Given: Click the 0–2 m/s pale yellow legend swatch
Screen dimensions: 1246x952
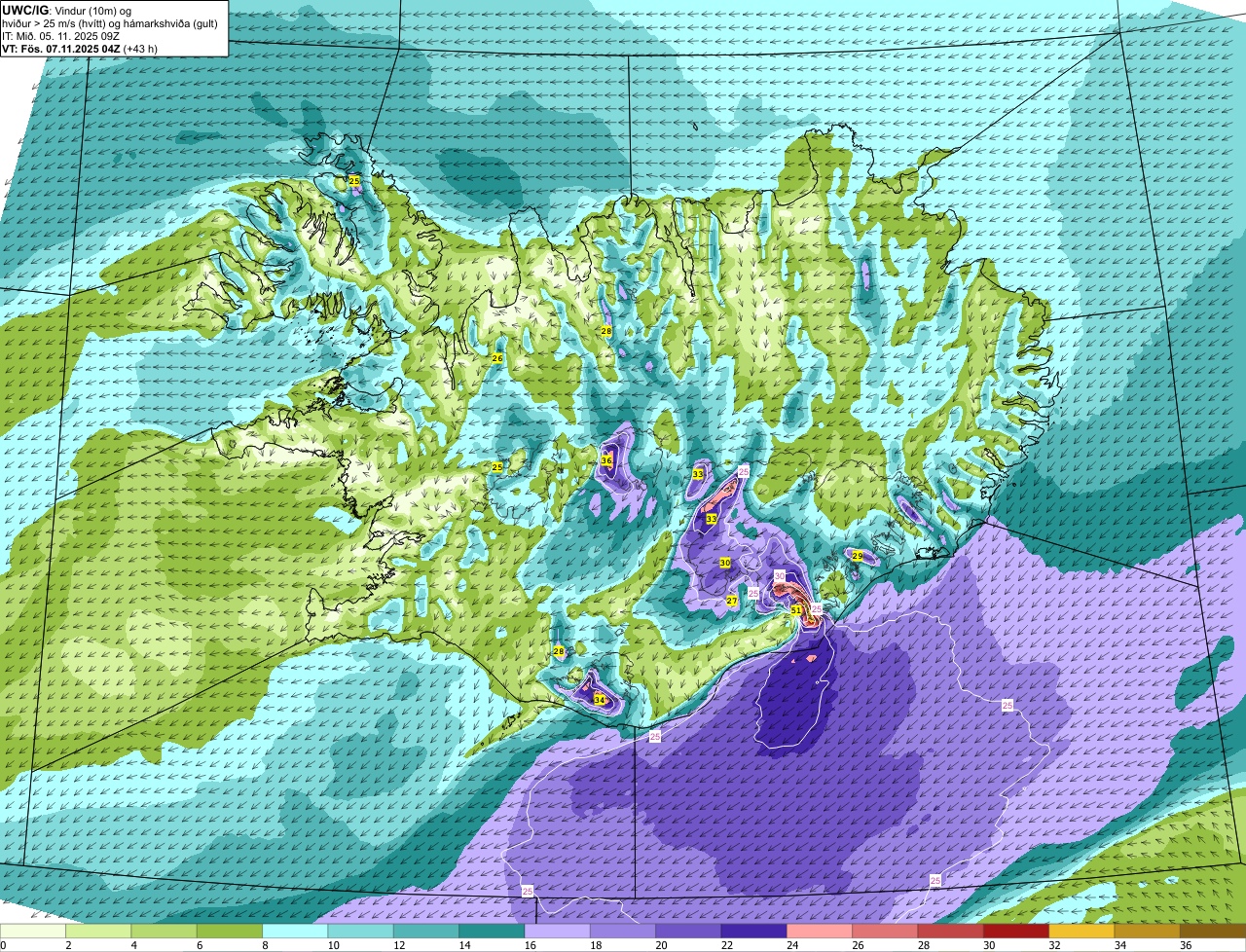Looking at the screenshot, I should 33,932.
